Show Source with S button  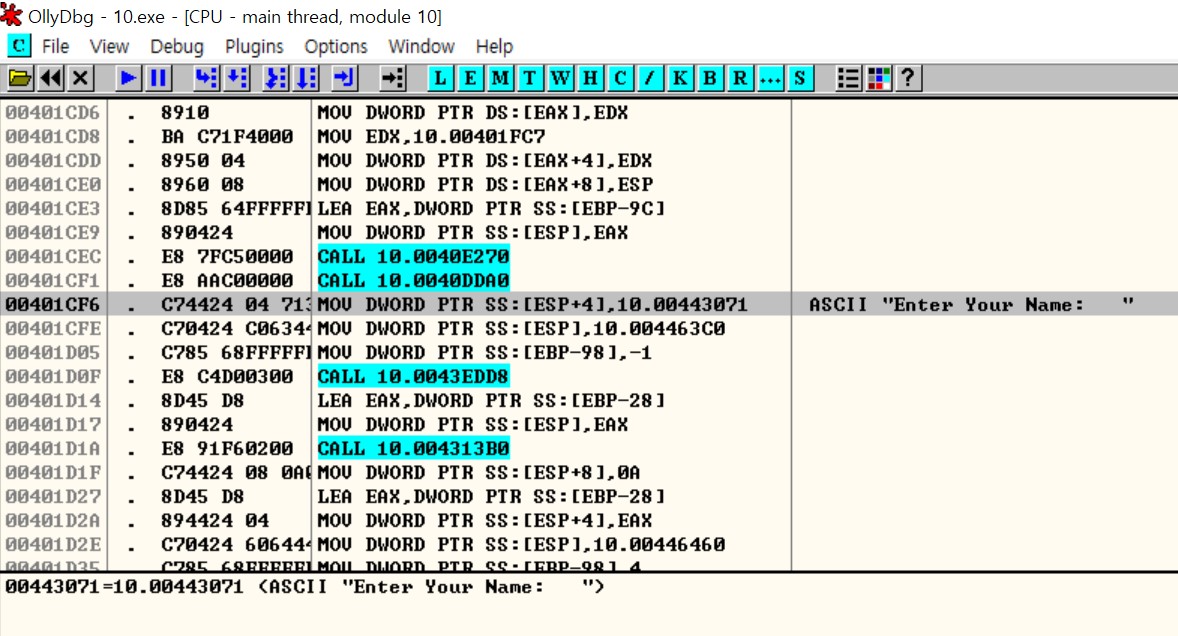pos(800,78)
